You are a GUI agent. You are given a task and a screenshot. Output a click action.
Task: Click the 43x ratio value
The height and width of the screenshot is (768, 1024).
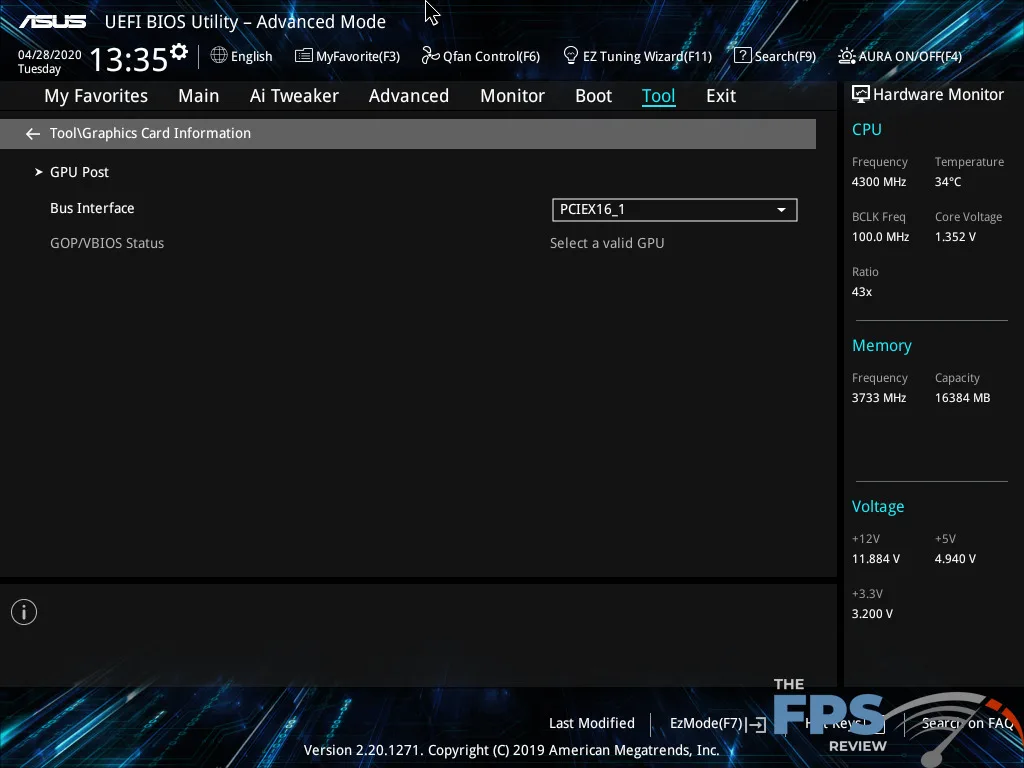(861, 291)
